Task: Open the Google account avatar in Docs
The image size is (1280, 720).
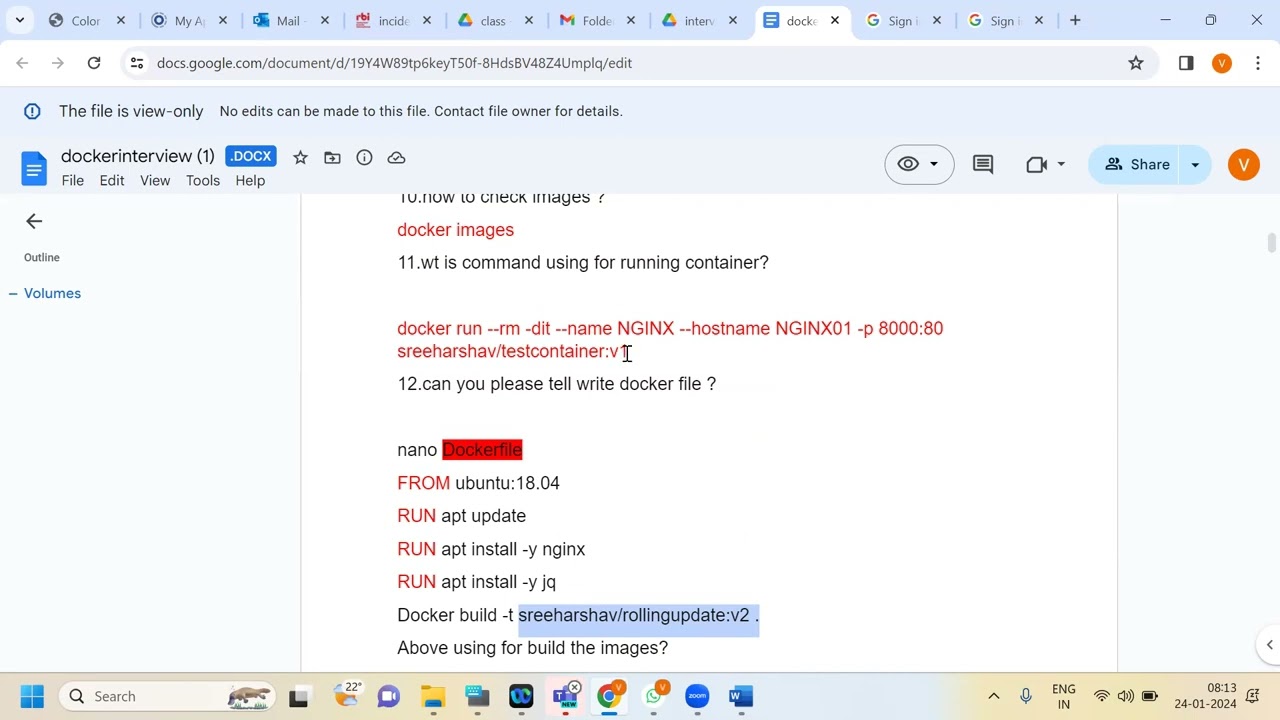Action: [1244, 164]
